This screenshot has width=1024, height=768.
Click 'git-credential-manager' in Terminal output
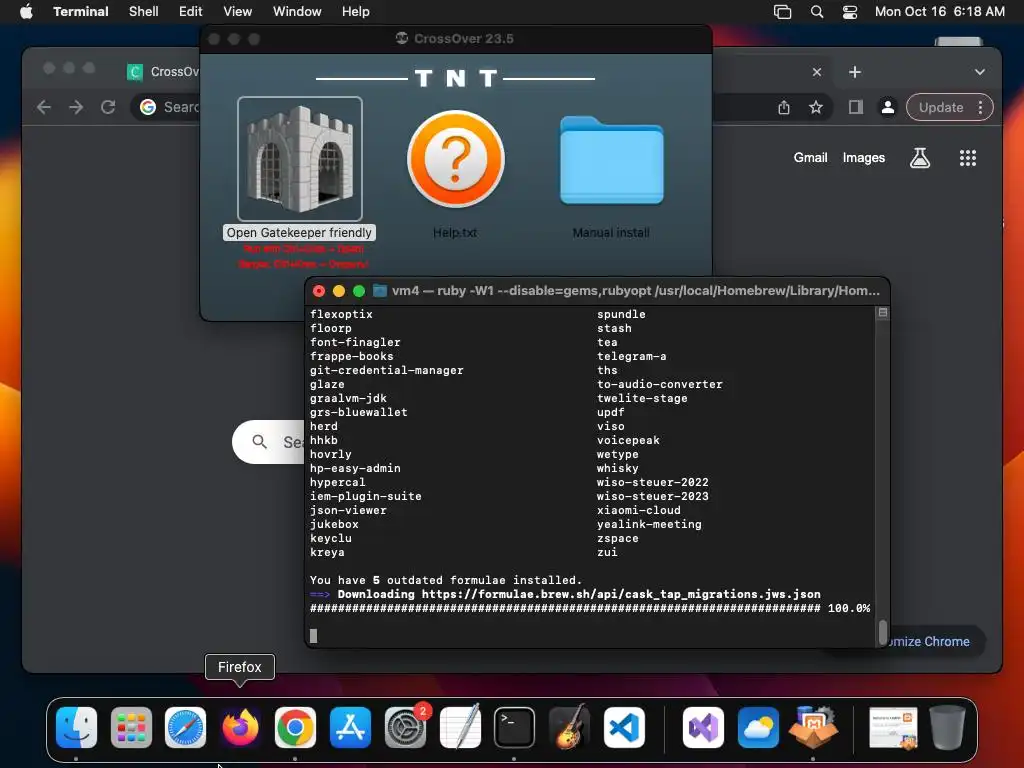click(x=387, y=370)
